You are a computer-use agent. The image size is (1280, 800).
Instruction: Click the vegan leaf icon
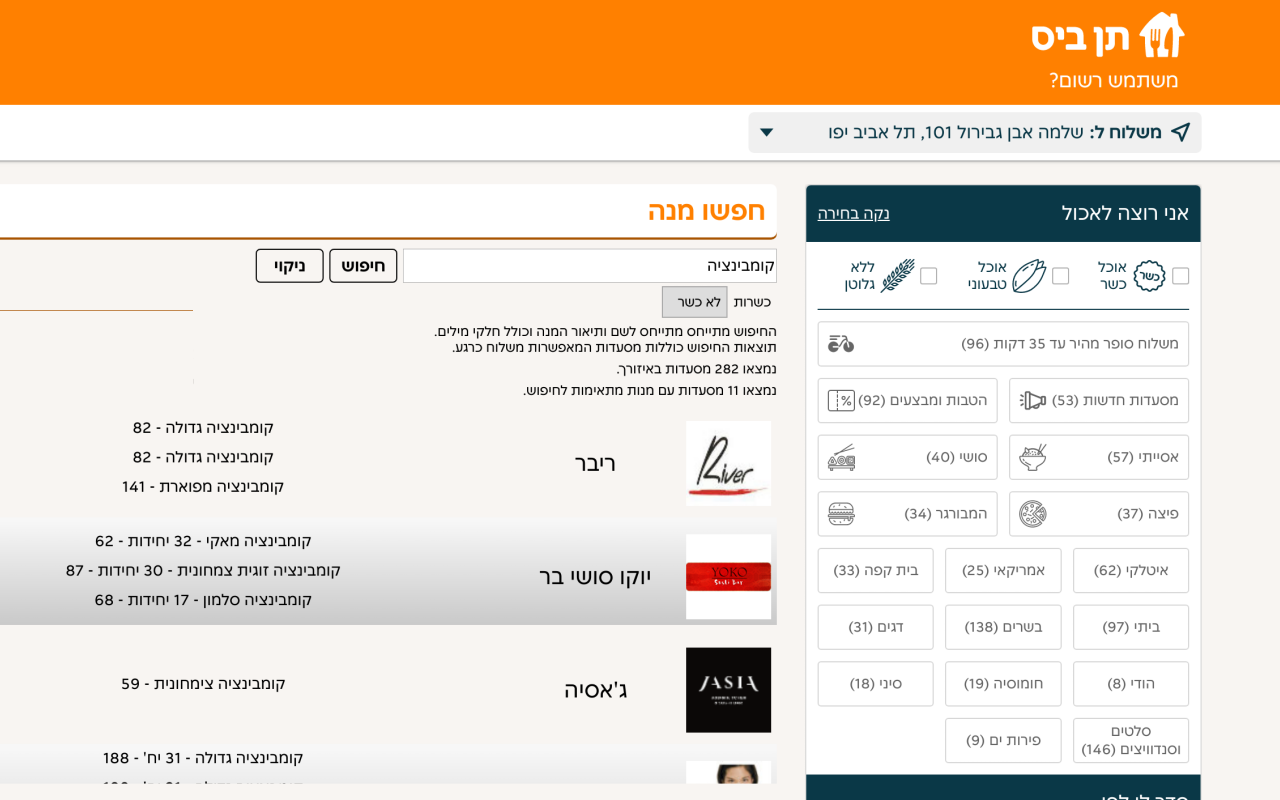1029,276
